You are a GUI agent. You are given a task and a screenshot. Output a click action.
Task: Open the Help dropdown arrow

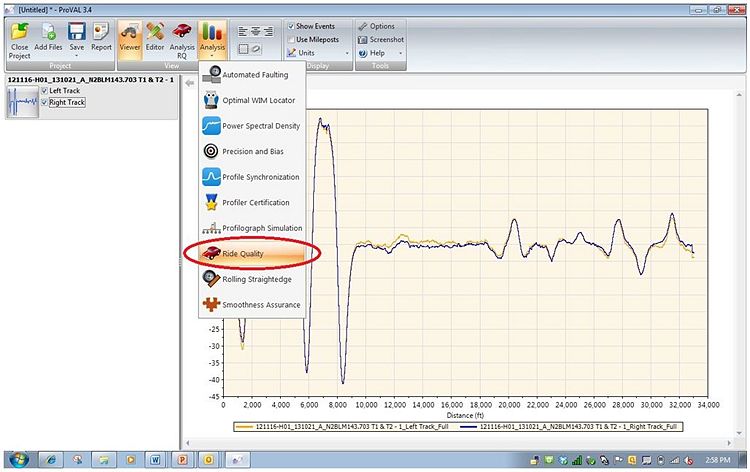[x=400, y=53]
